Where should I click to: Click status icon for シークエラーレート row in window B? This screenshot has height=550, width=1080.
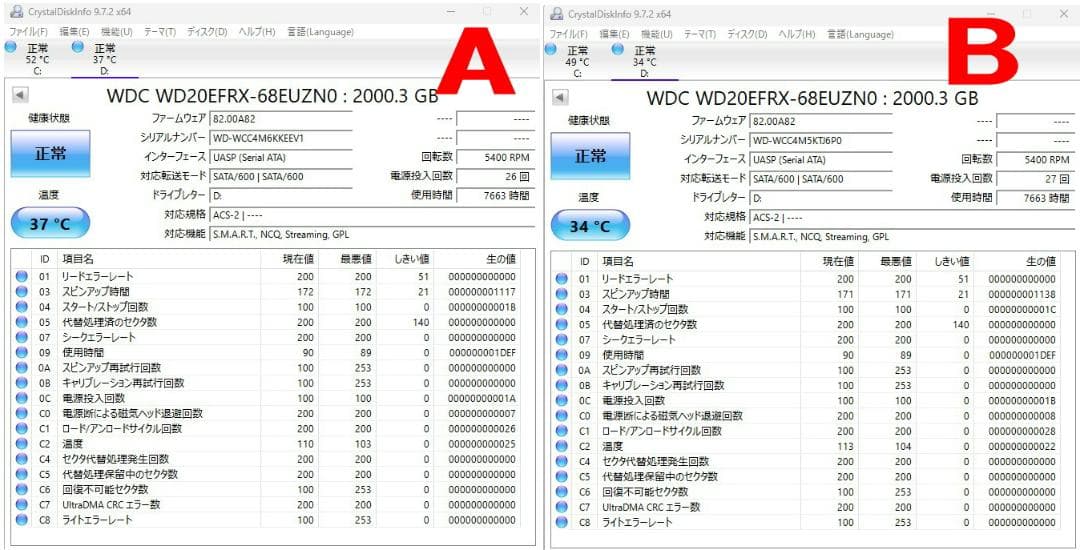tap(561, 339)
